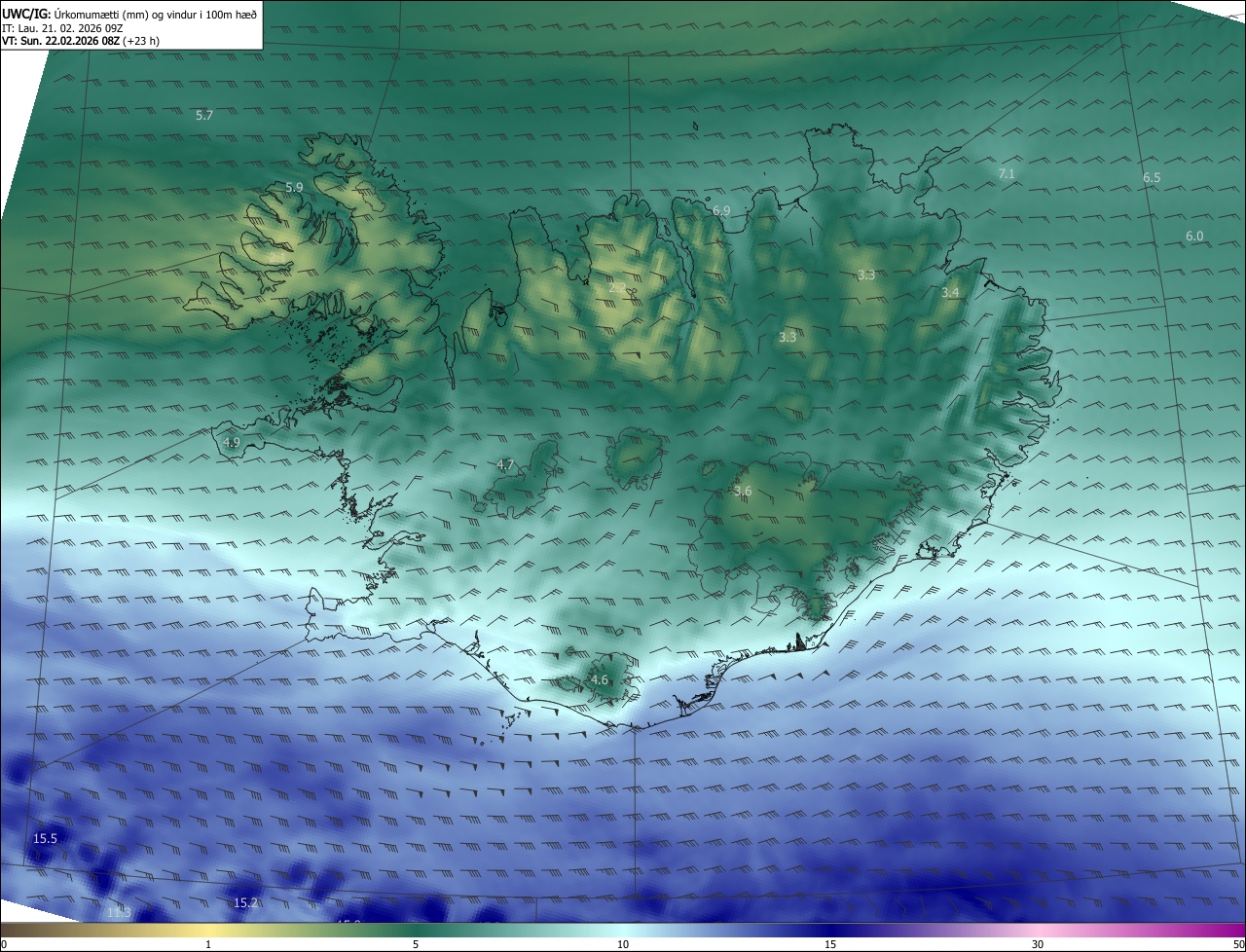Click the "UWC/IG: Úrkomumætti (mm)" title line

130,14
